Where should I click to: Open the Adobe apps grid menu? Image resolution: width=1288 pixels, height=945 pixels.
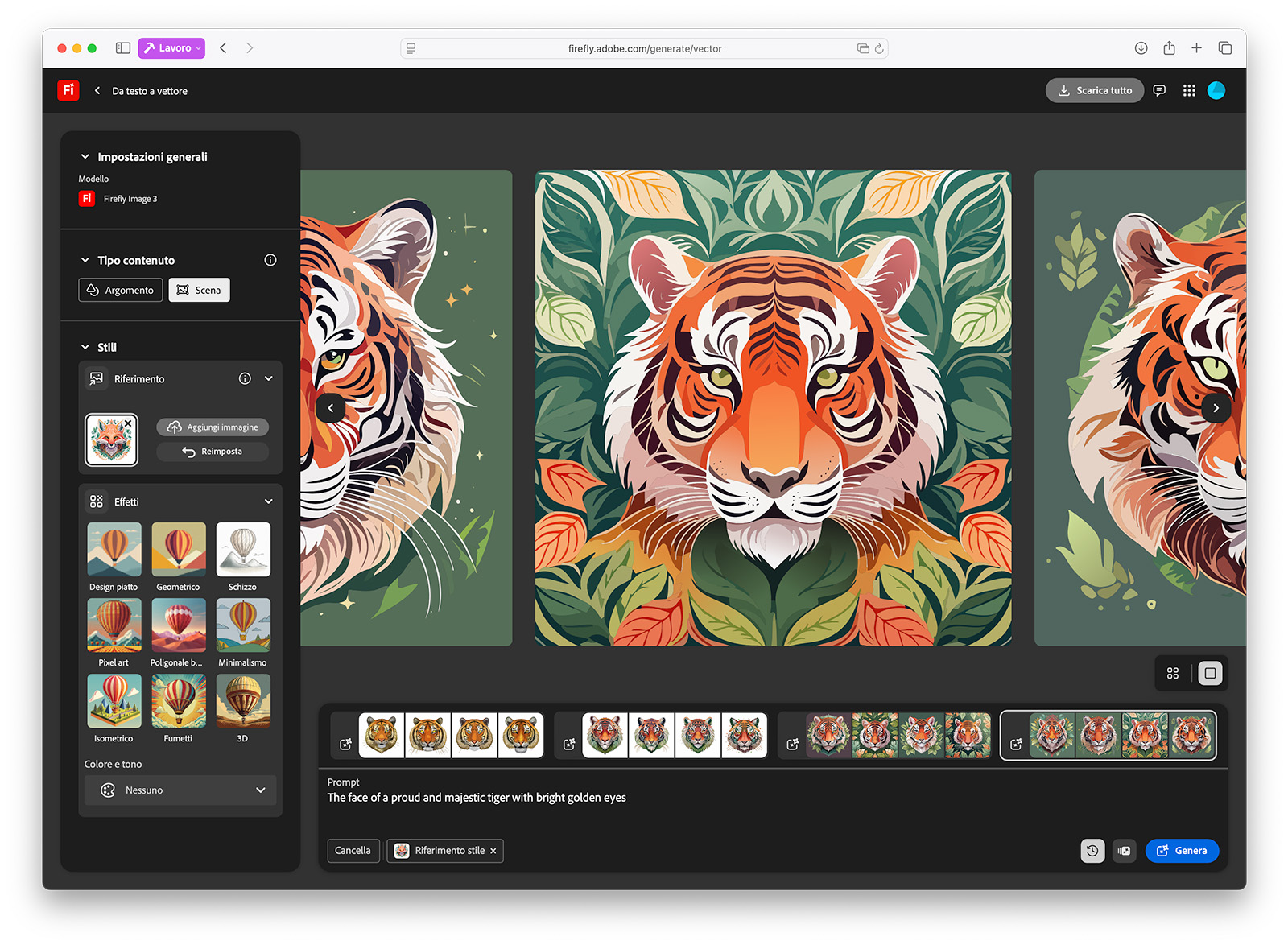coord(1189,90)
